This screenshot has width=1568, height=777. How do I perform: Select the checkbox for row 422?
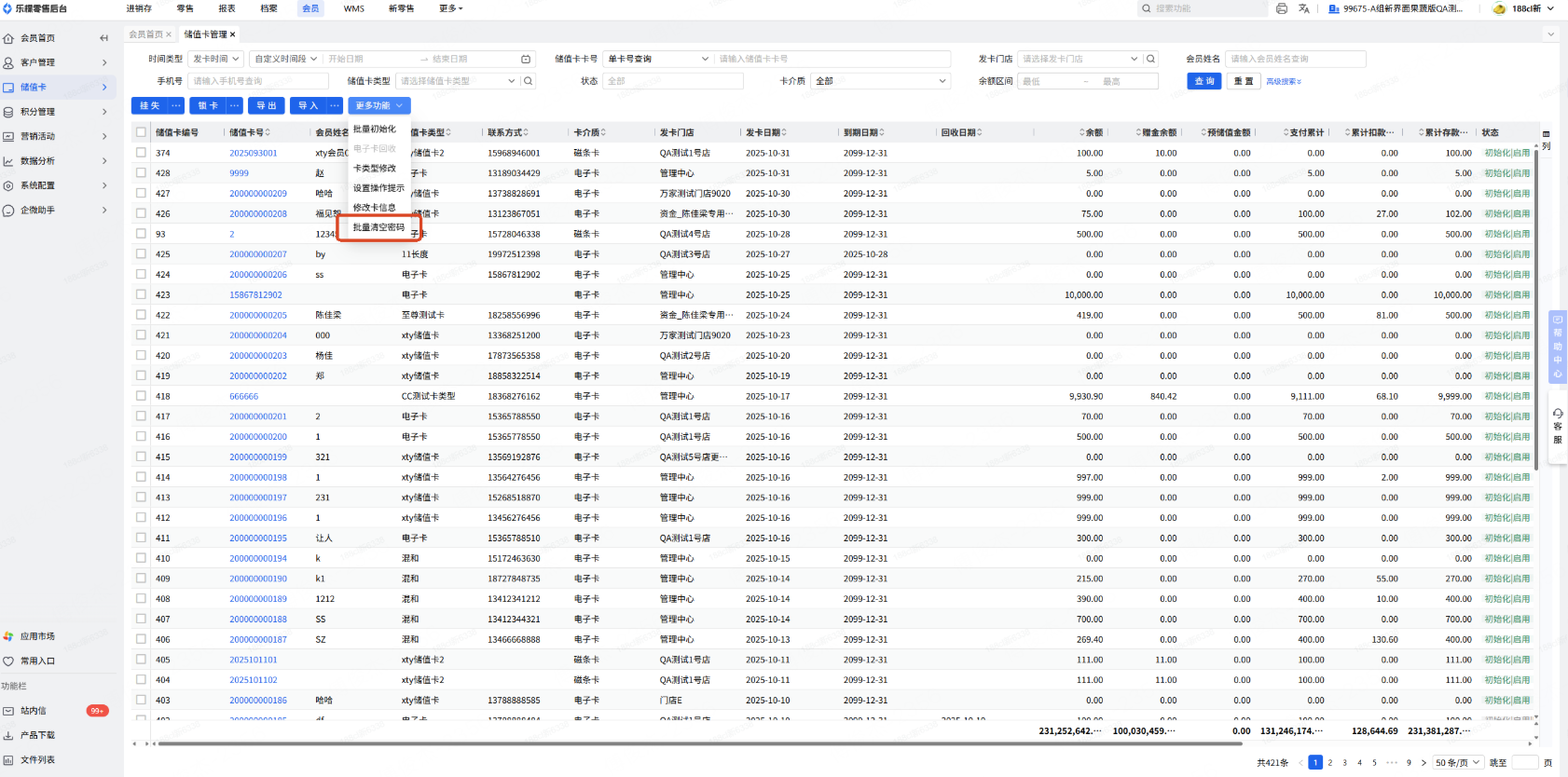point(142,315)
